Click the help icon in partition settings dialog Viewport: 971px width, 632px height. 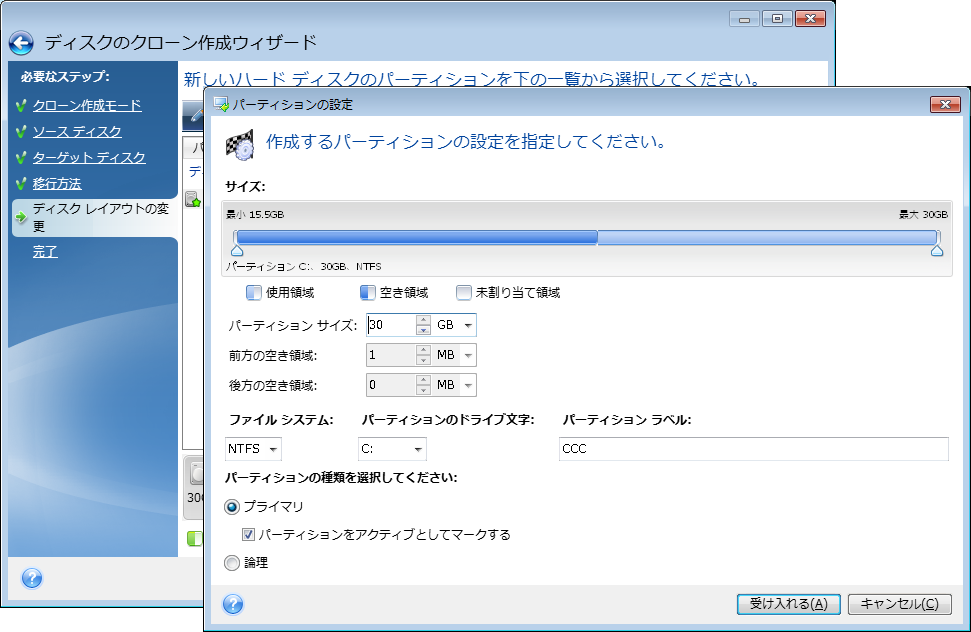(x=233, y=604)
